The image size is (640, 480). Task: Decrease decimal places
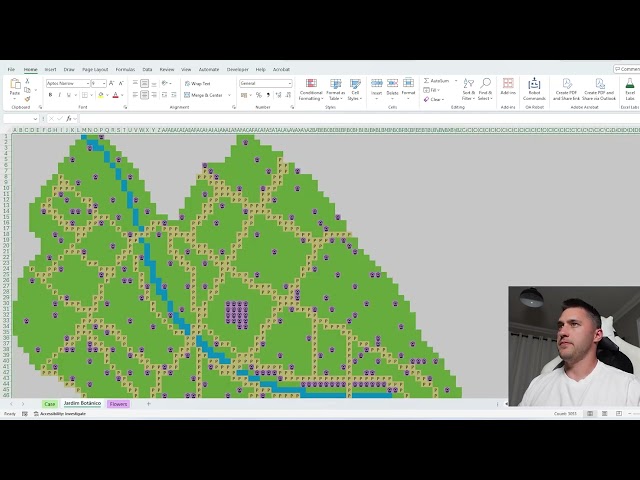tap(288, 95)
